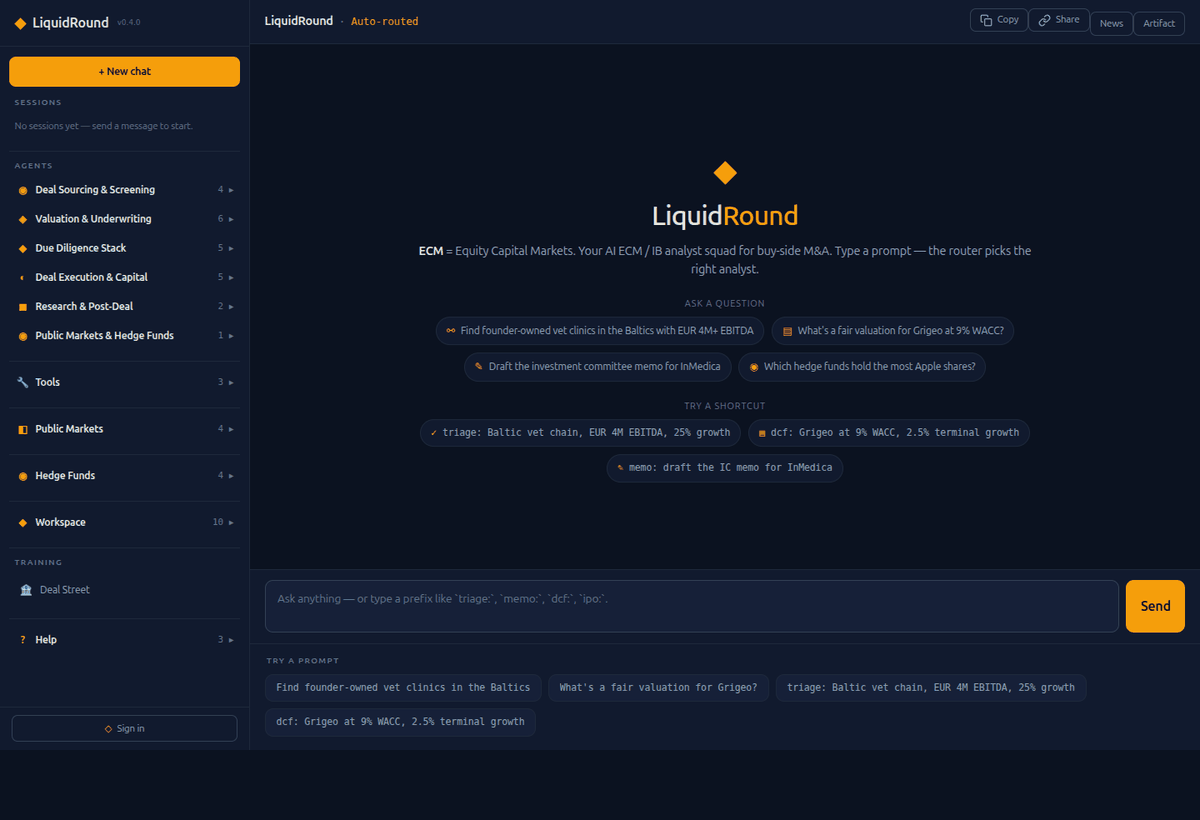Click the Hedge Funds circle icon
Image resolution: width=1200 pixels, height=820 pixels.
(23, 476)
